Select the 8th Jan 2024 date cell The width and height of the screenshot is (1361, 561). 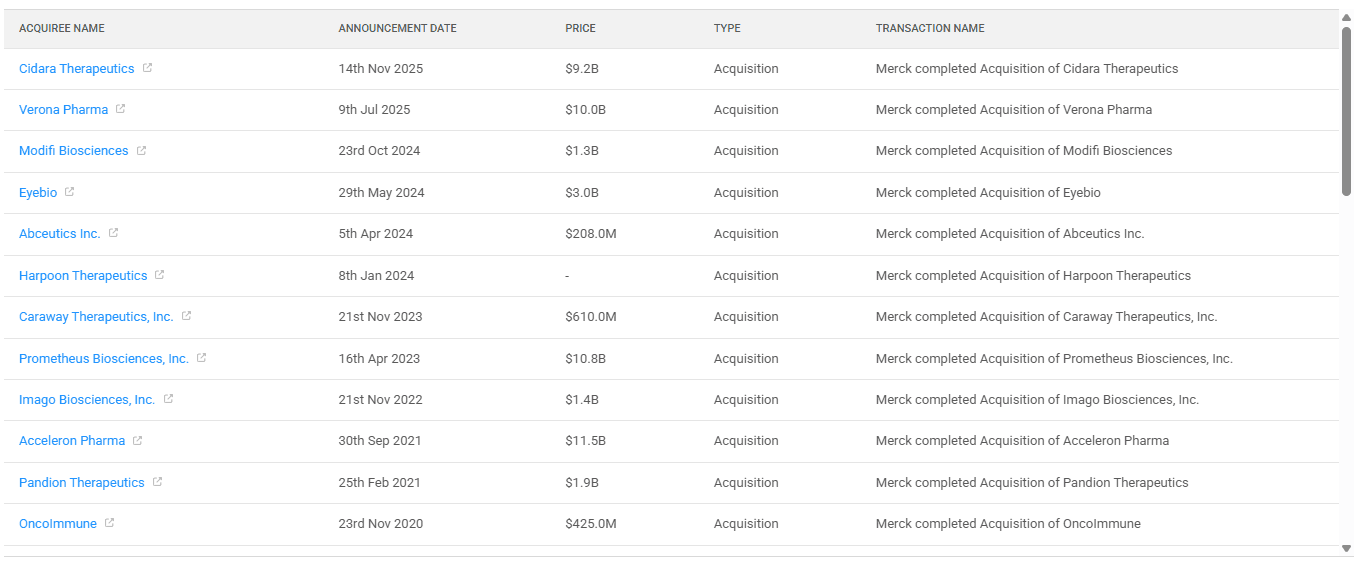pyautogui.click(x=376, y=276)
